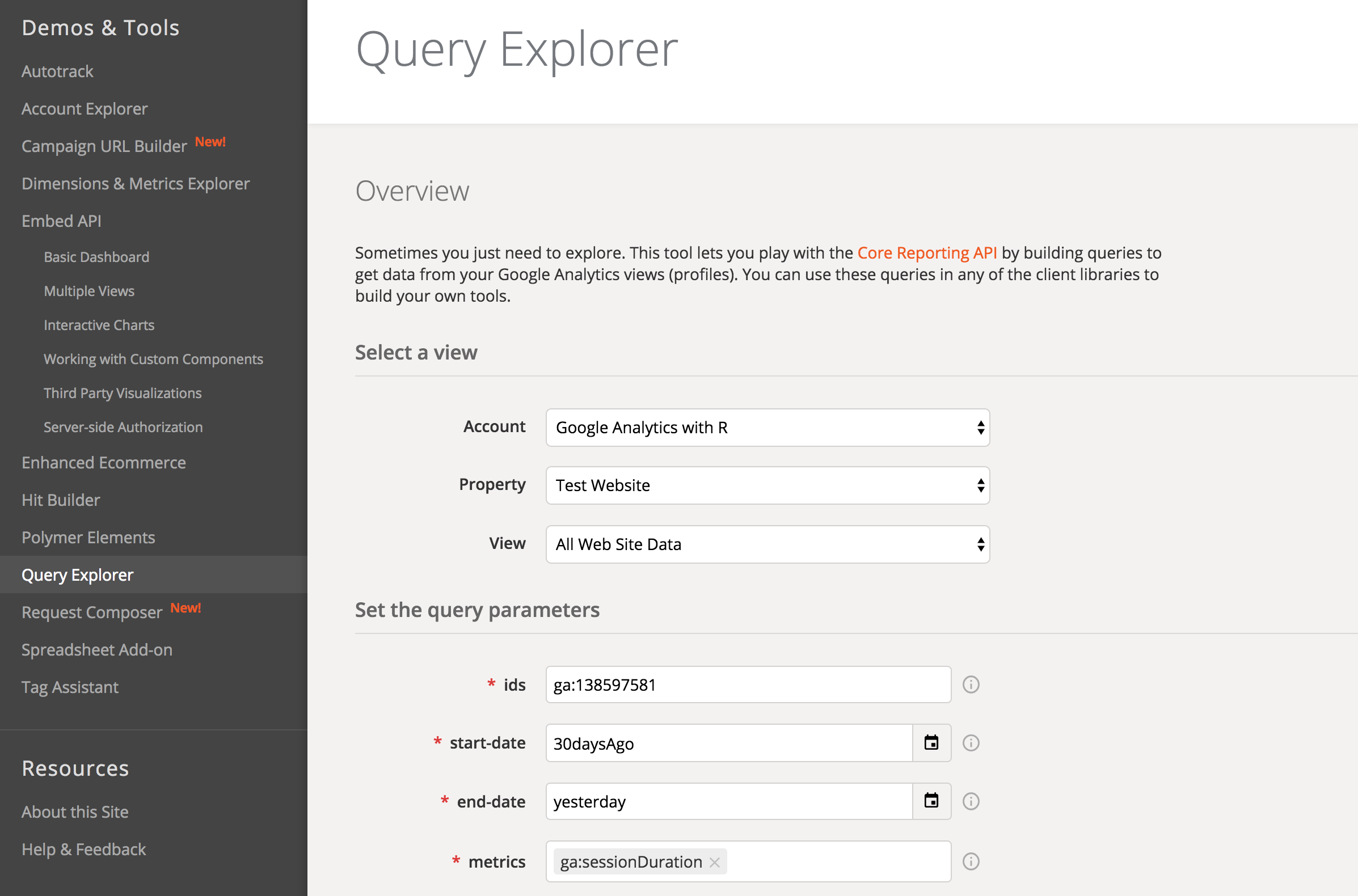Open Campaign URL Builder page

[x=104, y=146]
